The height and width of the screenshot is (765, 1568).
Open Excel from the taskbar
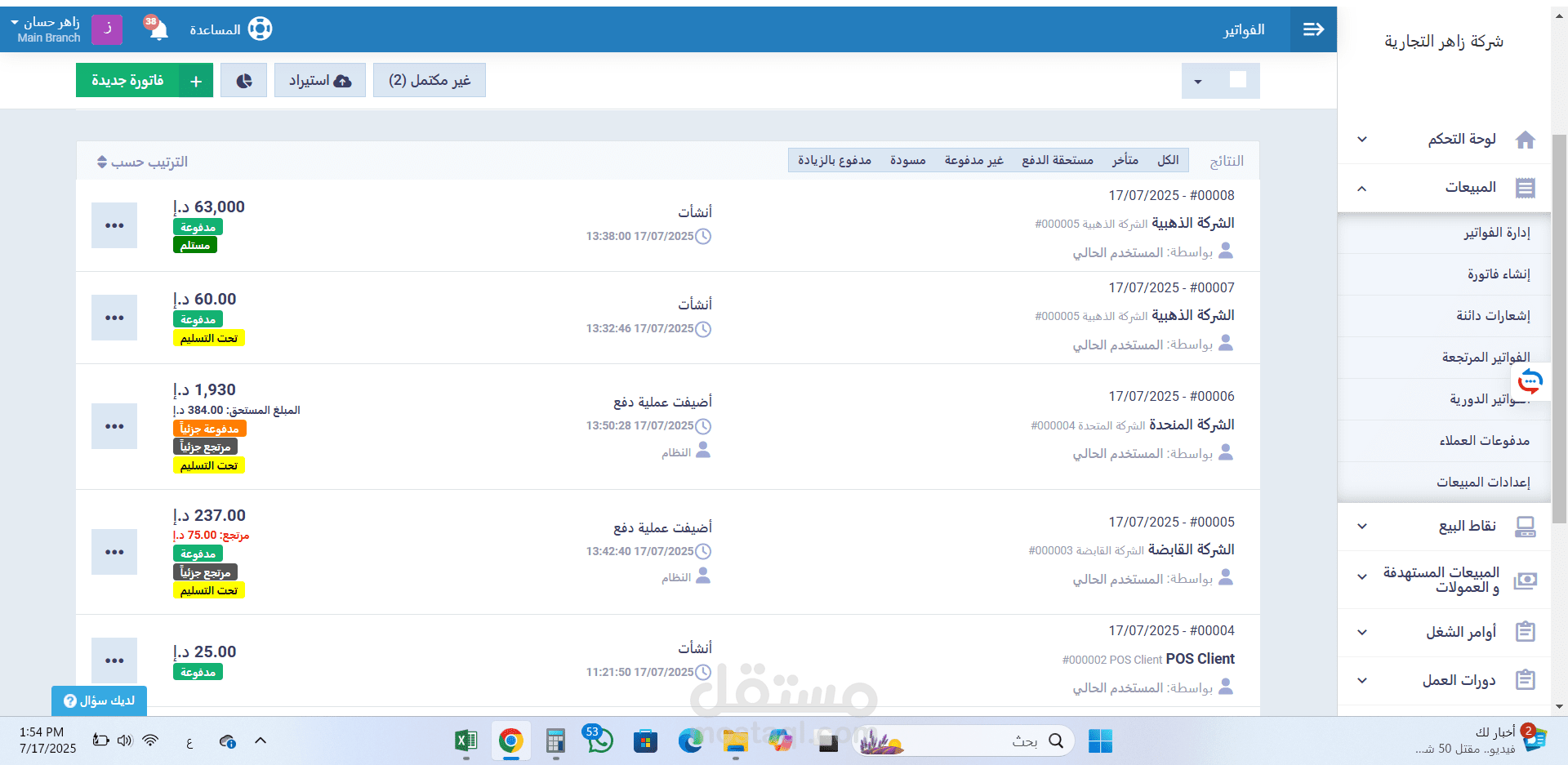(465, 741)
